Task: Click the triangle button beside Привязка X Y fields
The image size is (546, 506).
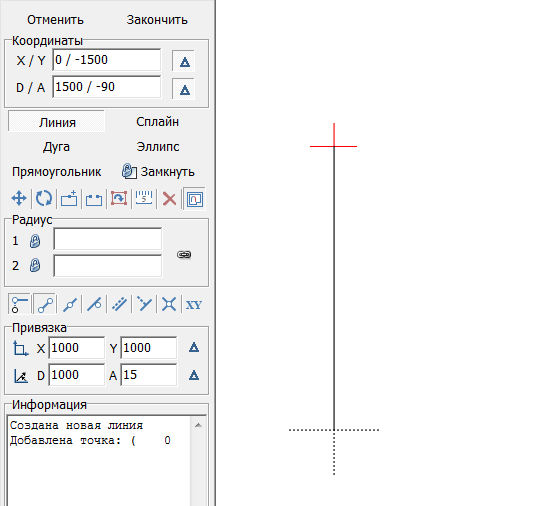Action: [194, 347]
